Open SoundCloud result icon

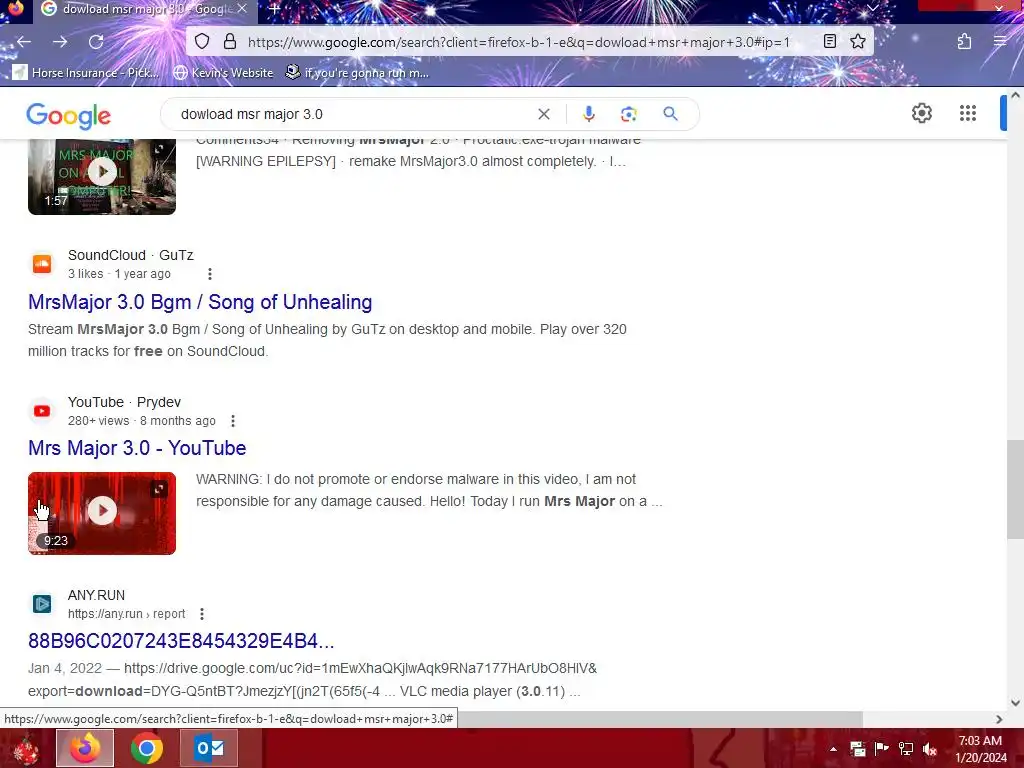[42, 264]
